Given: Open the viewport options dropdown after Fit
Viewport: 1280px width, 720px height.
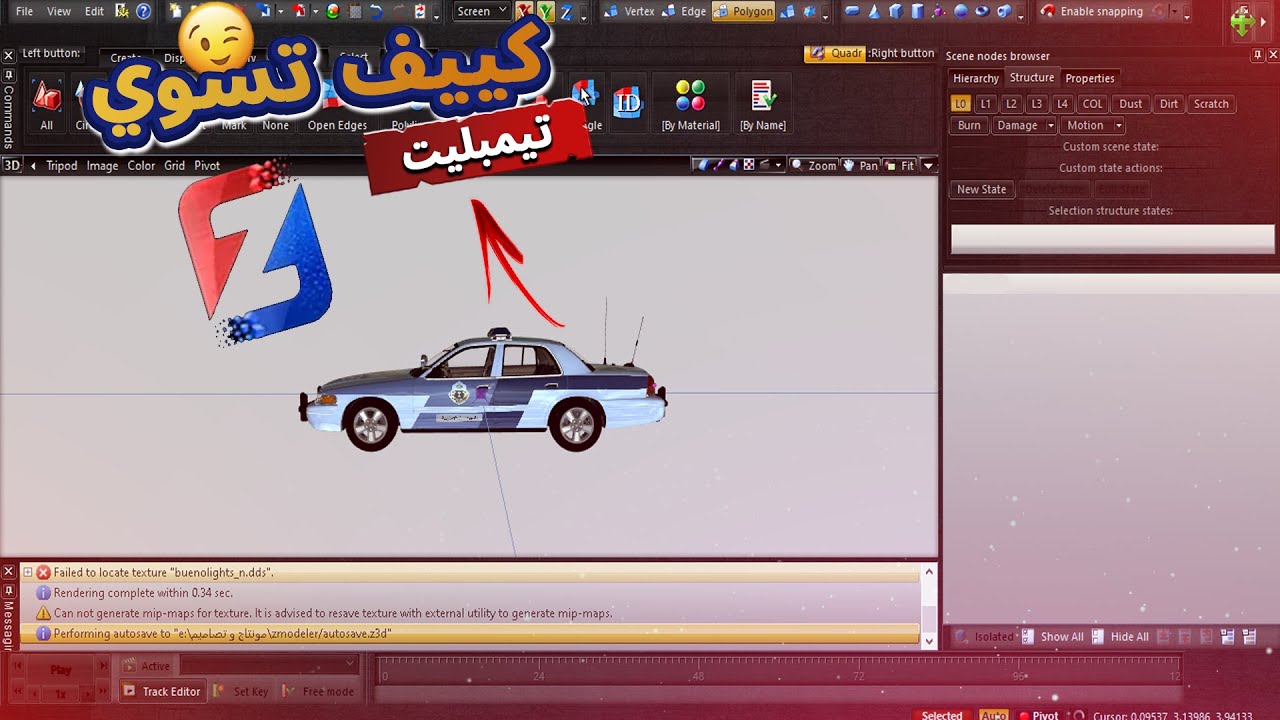Looking at the screenshot, I should [x=928, y=165].
